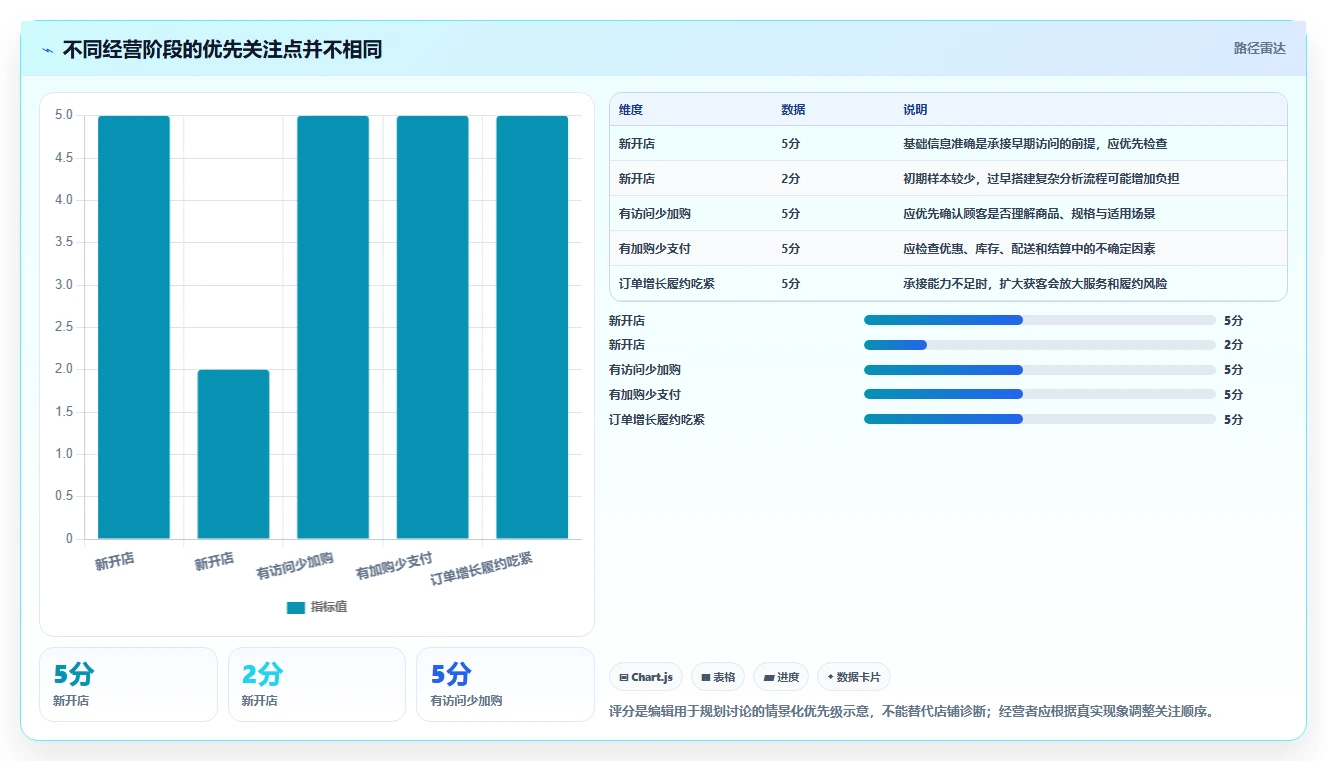Open the 5分 有访问少加购 stat card
The image size is (1327, 761).
pos(505,684)
